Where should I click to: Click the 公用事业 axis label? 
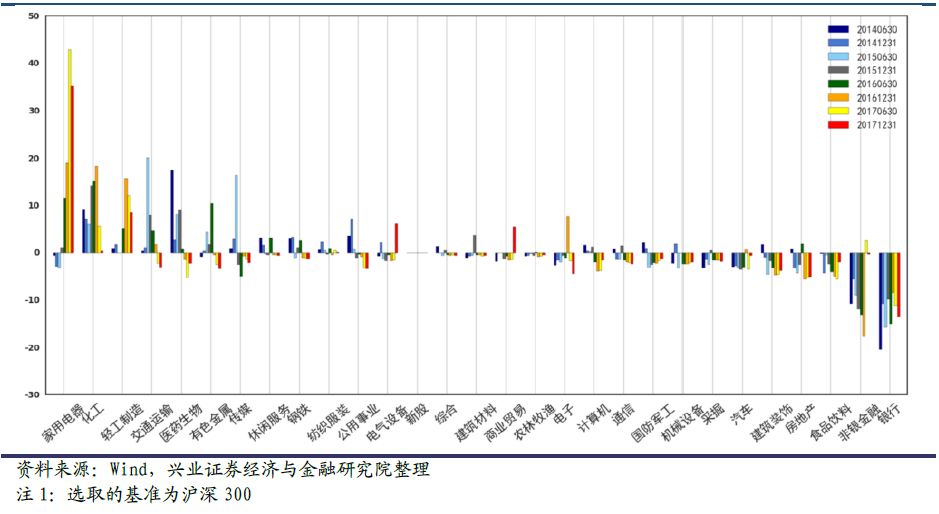[359, 422]
